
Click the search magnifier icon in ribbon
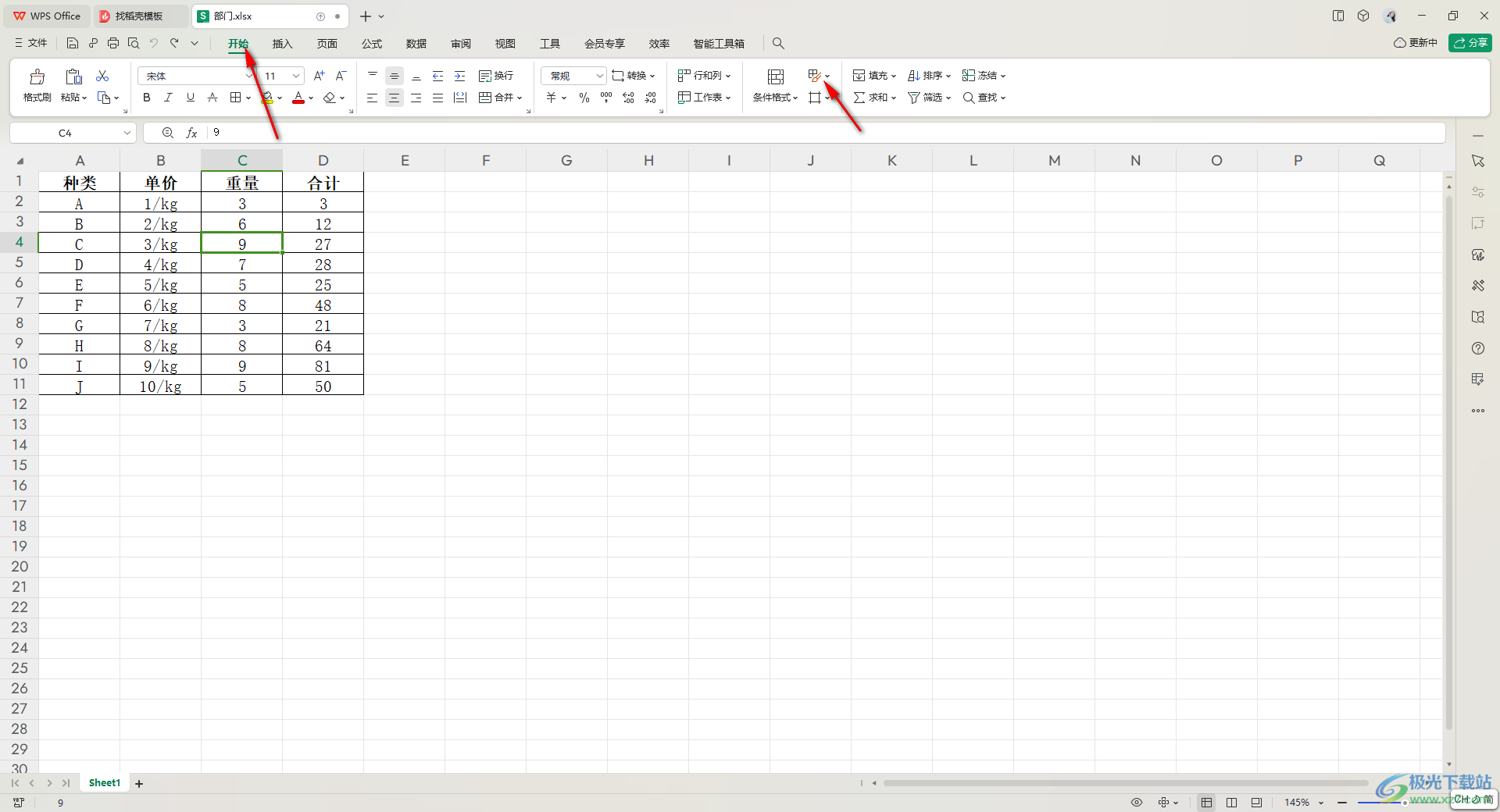click(x=778, y=44)
